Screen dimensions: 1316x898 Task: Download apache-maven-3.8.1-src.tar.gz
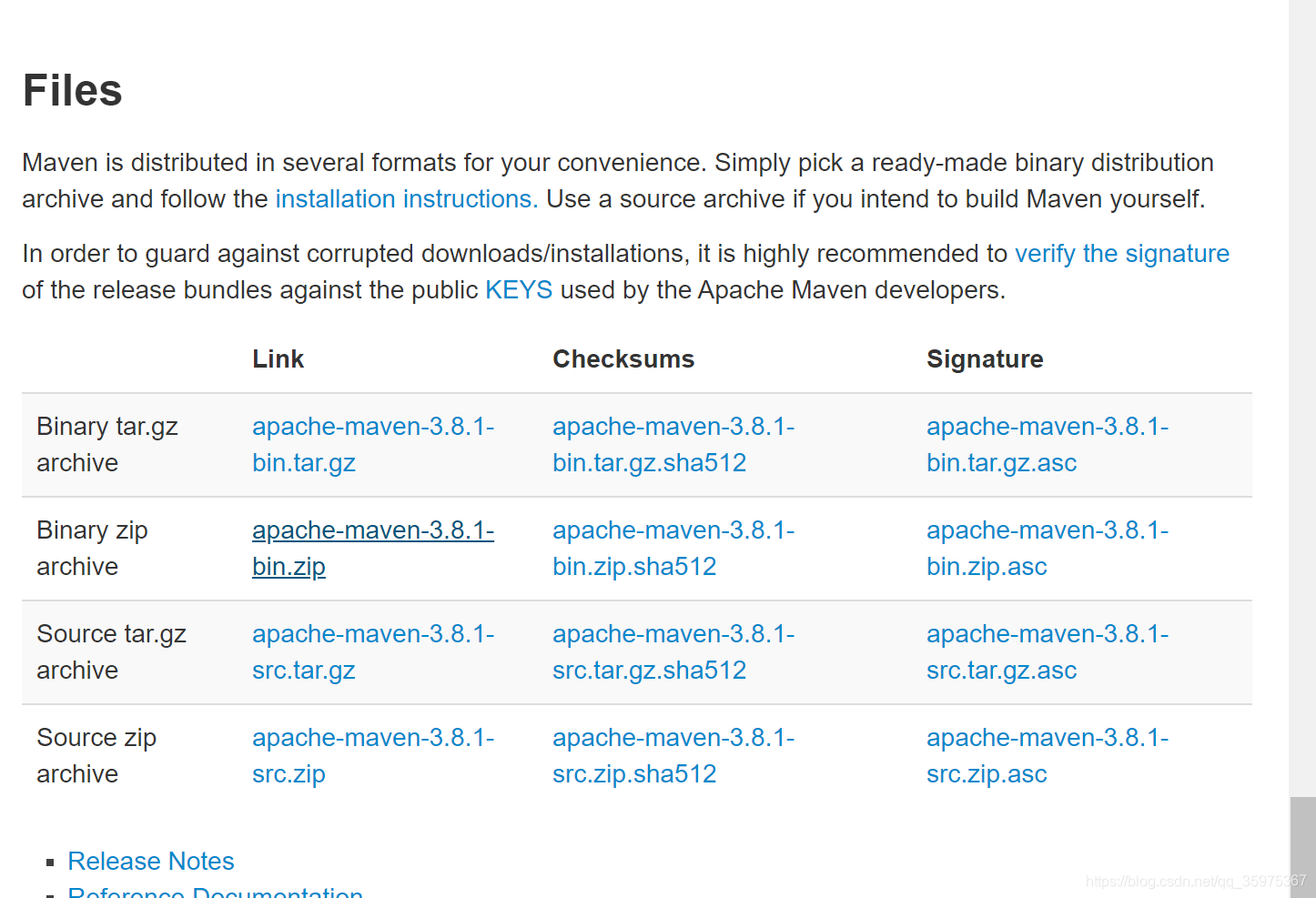(373, 652)
